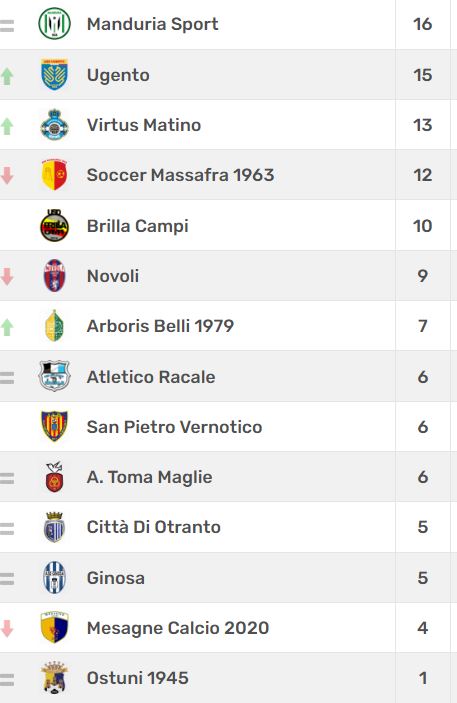457x703 pixels.
Task: Click the Brilla Campi round logo
Action: click(54, 226)
